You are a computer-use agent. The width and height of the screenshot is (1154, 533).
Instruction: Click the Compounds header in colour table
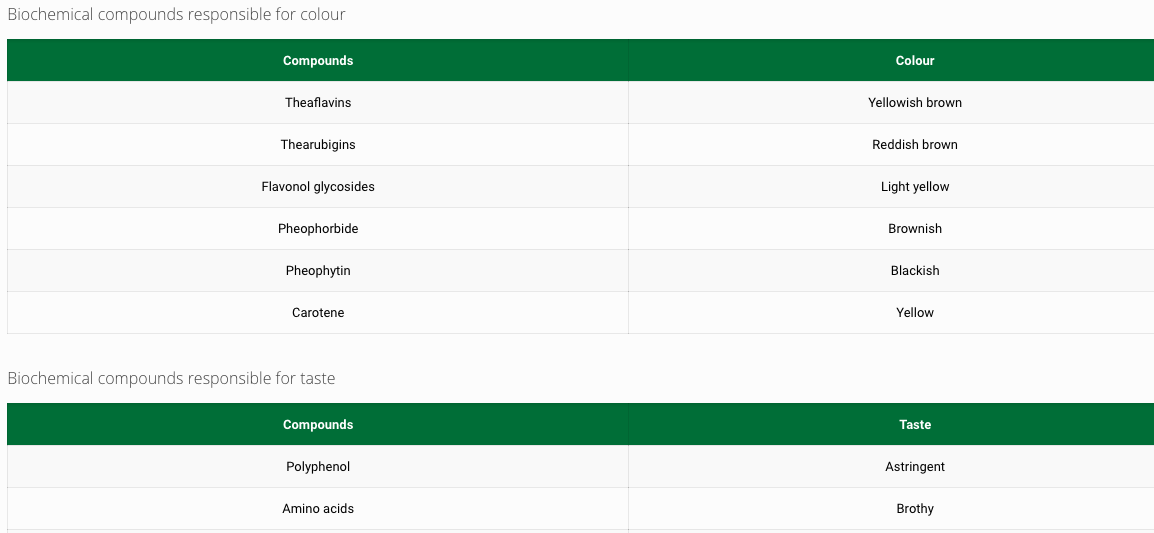[x=318, y=60]
